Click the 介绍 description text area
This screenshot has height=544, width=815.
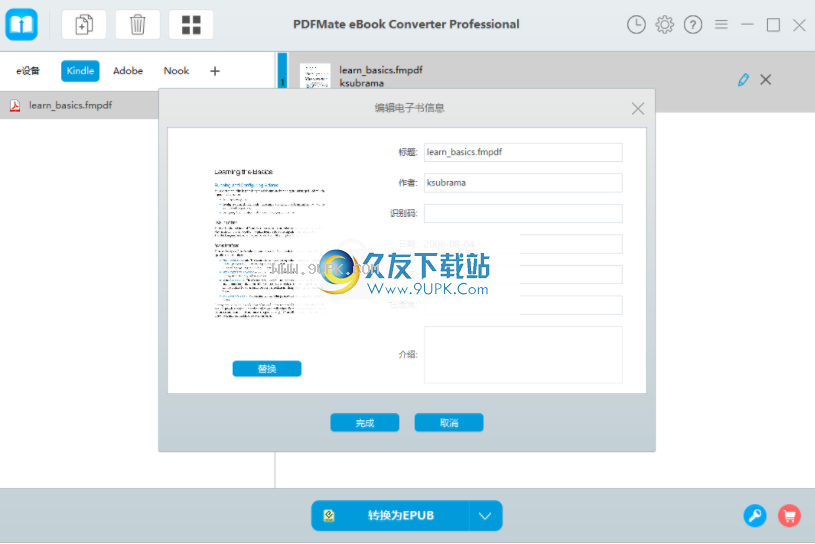(x=523, y=355)
